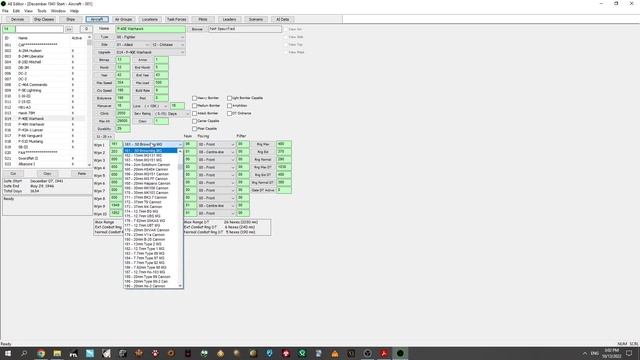Screen dimensions: 640x360
Task: Collapse the Wpn 1 weapon dropdown
Action: 180,144
